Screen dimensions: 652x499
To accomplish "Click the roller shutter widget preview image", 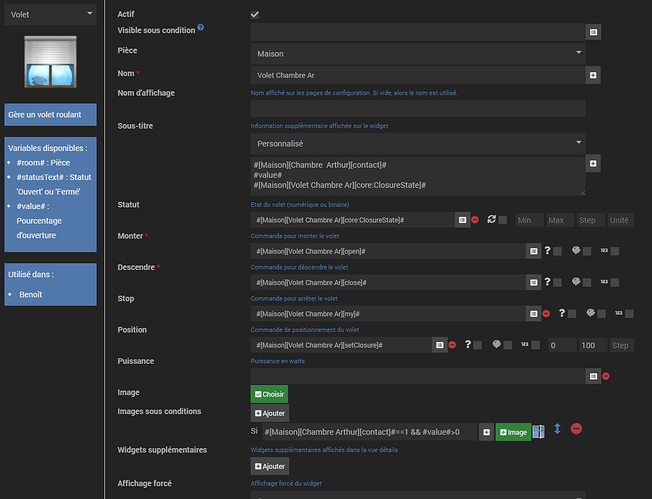I will coord(50,62).
